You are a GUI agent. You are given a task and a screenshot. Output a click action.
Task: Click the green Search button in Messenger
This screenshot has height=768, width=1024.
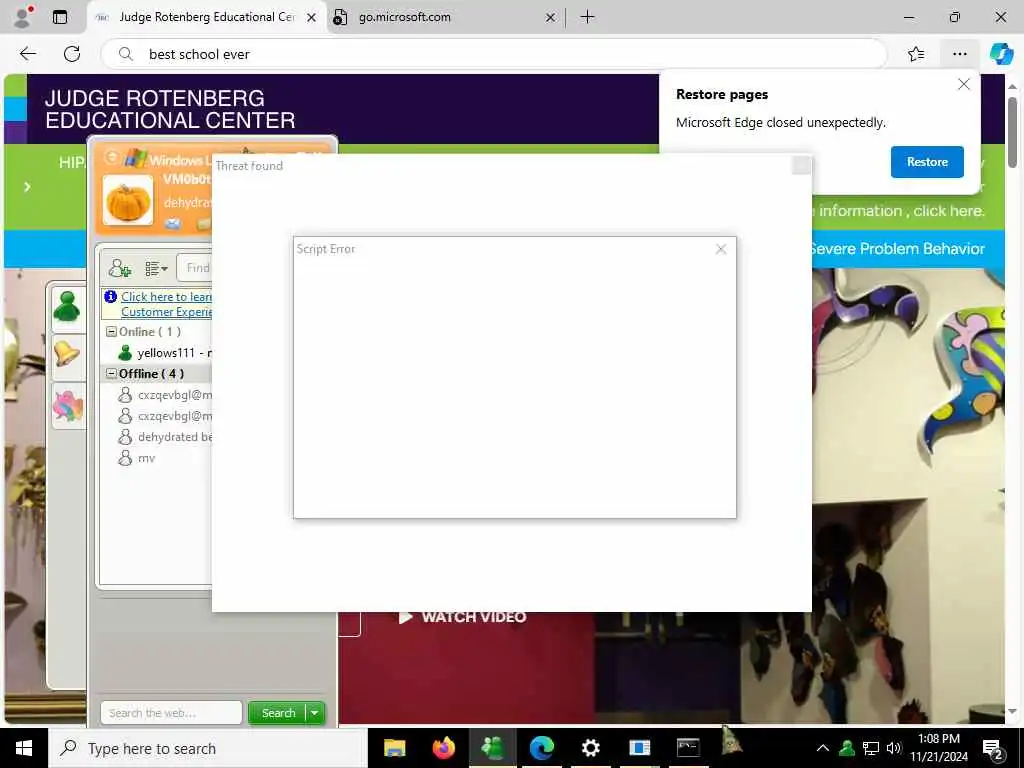[278, 713]
